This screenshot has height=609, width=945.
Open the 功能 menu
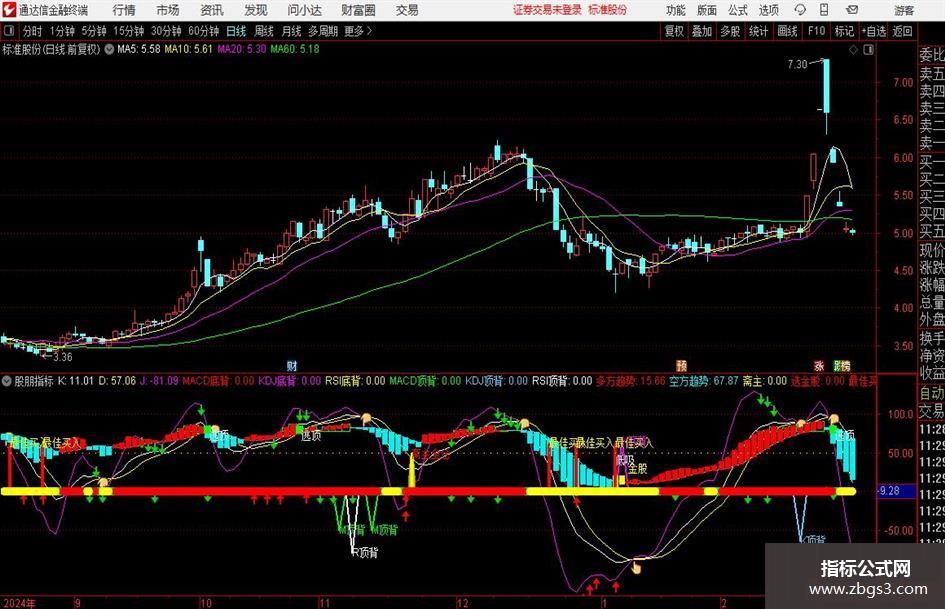pyautogui.click(x=676, y=10)
